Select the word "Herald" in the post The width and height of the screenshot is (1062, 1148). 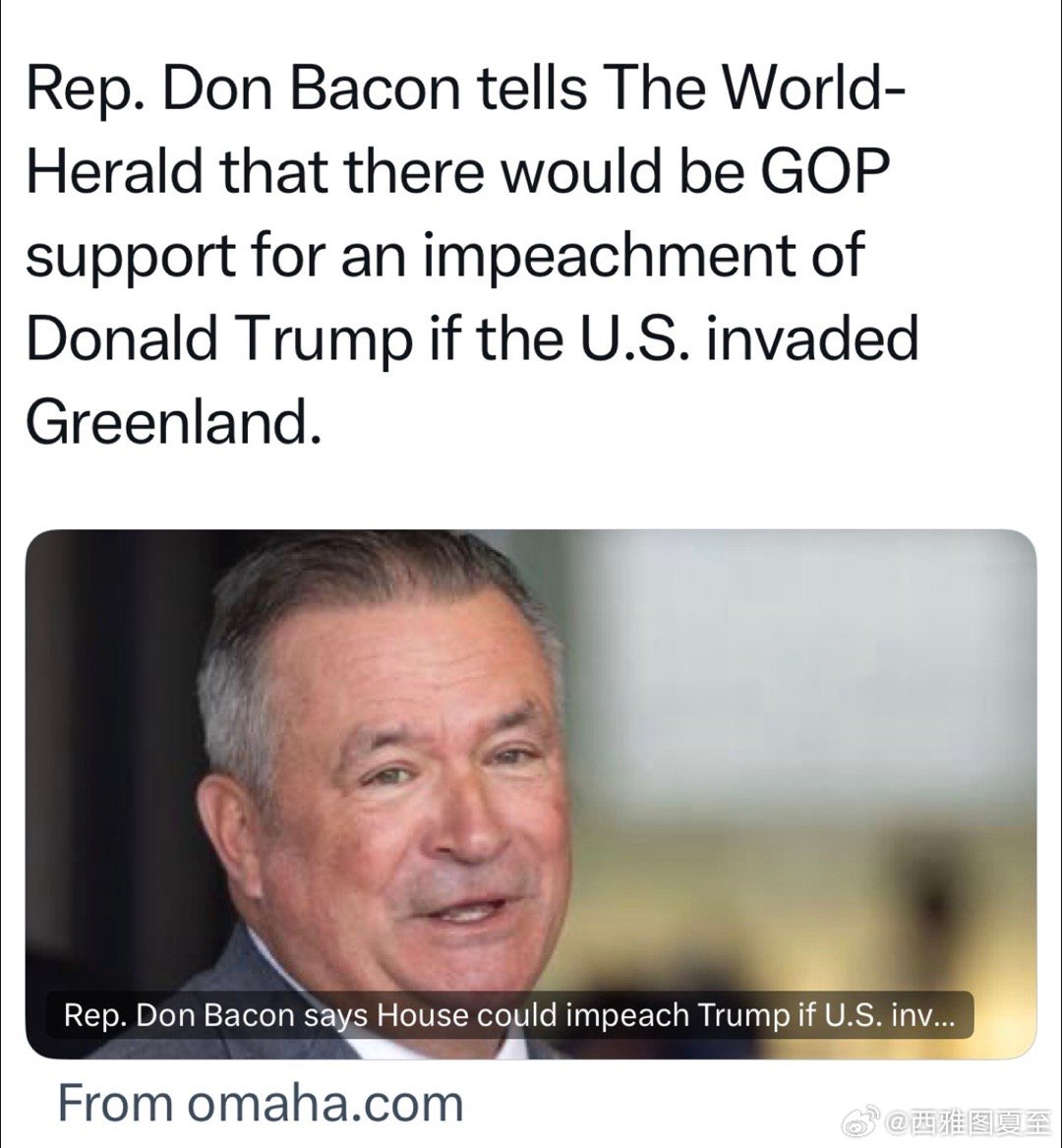[x=114, y=172]
